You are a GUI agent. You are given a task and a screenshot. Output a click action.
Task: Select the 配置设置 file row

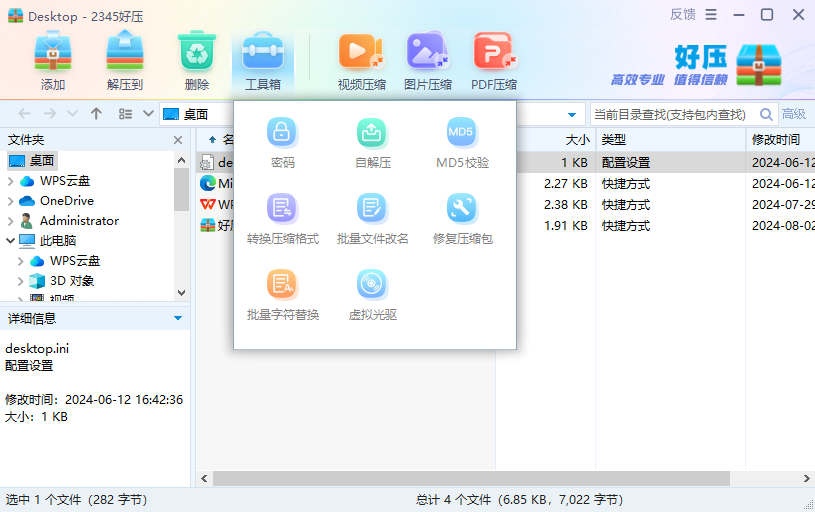coord(506,163)
